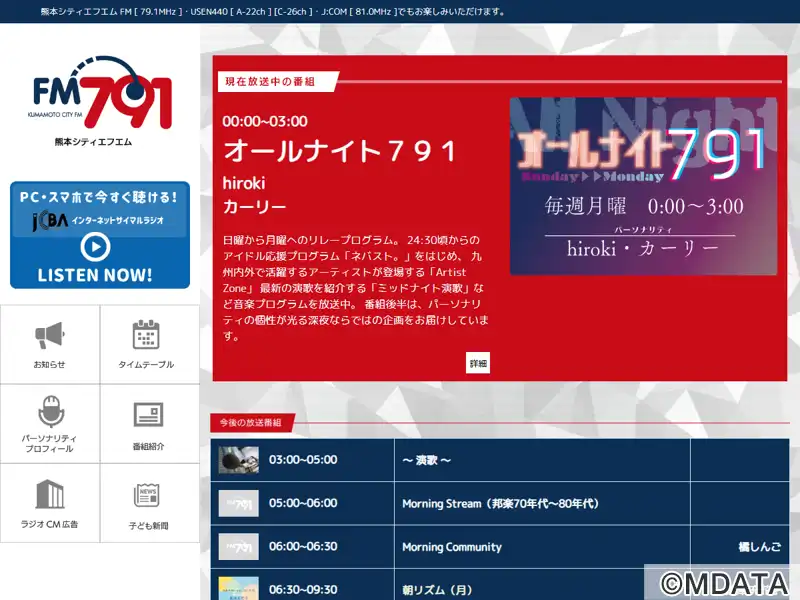Click the personality name hiroki
Screen dimensions: 800x600
[244, 183]
